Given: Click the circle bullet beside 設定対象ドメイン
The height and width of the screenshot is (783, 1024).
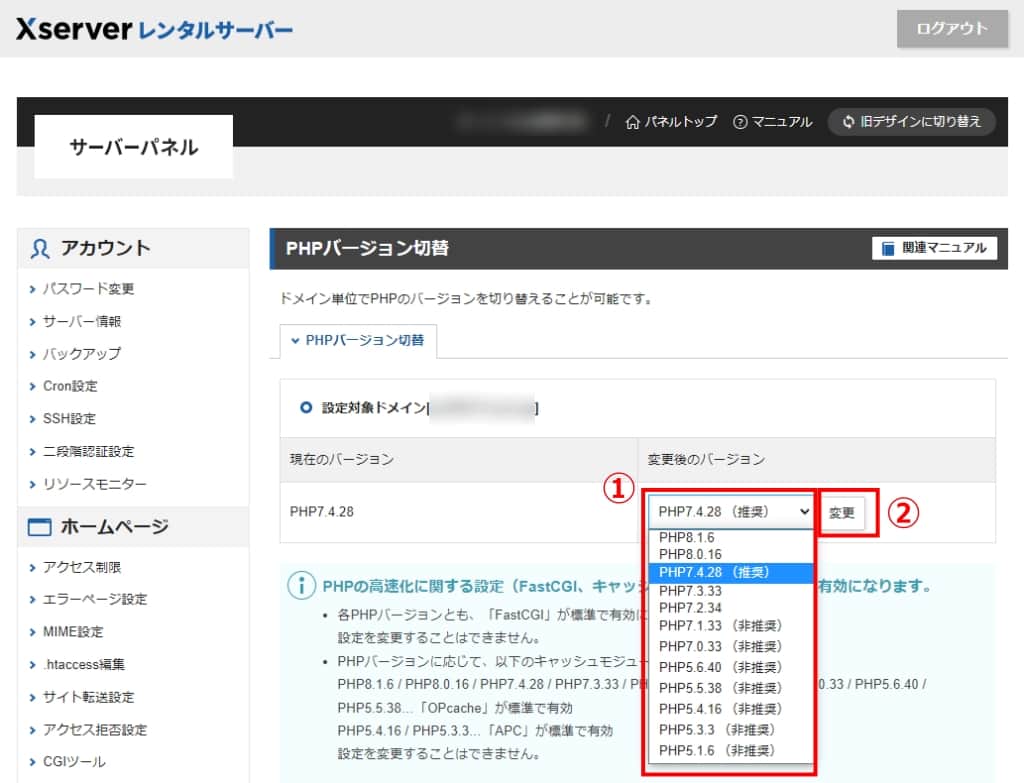Looking at the screenshot, I should pyautogui.click(x=306, y=407).
